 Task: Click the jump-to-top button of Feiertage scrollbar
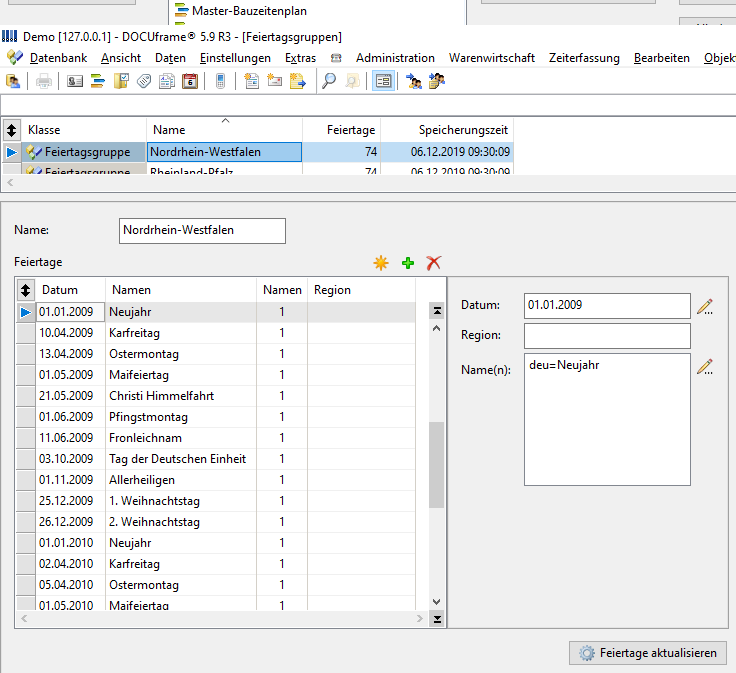coord(437,311)
